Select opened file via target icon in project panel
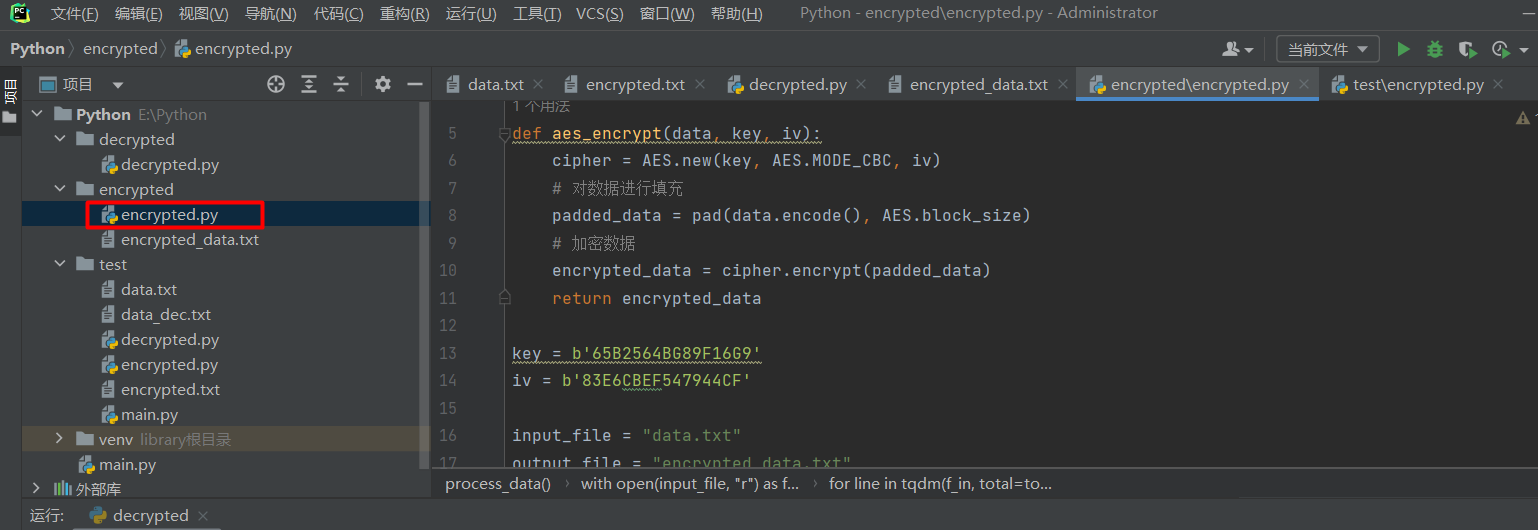 pos(276,84)
